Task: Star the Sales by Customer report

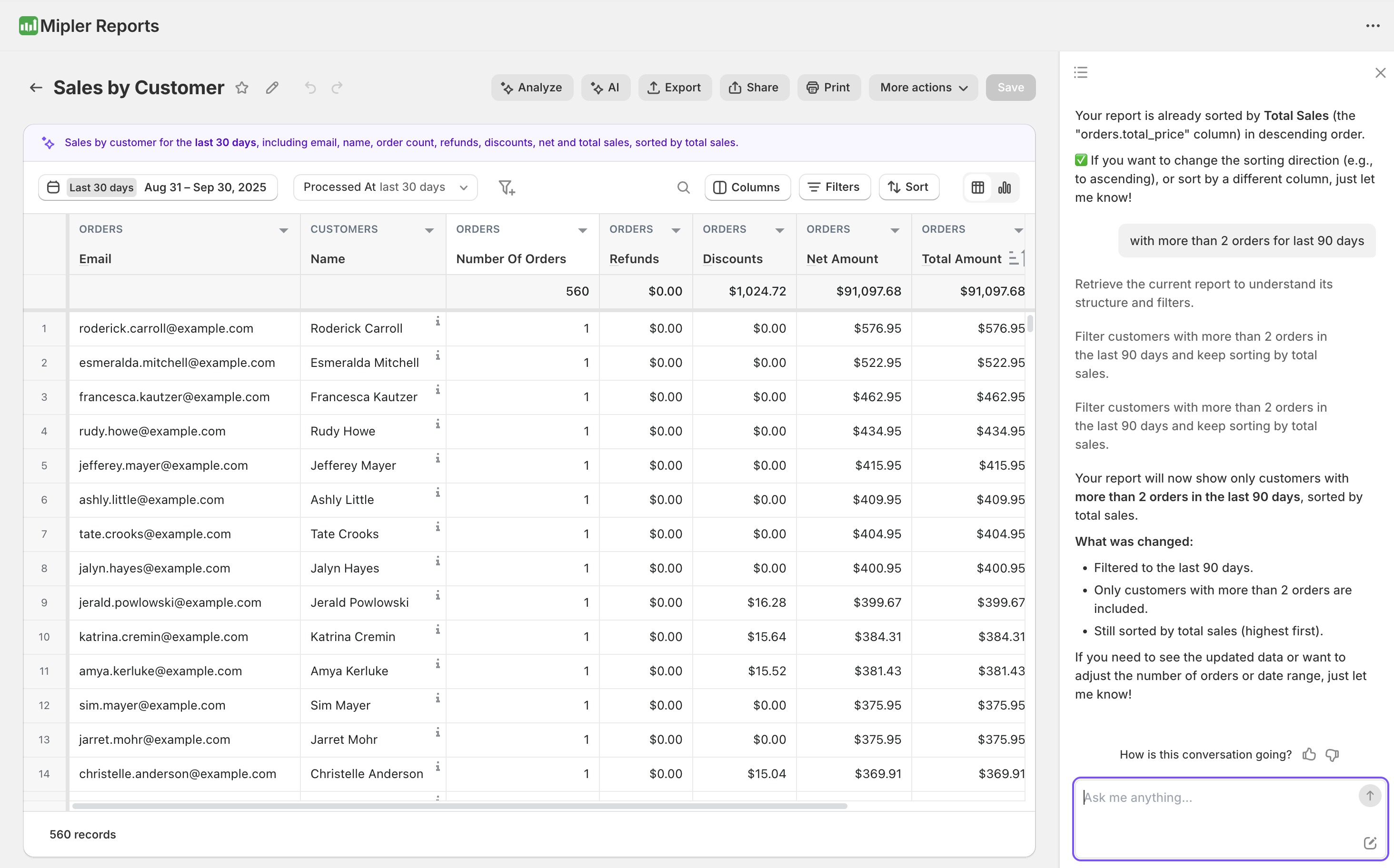Action: [x=242, y=88]
